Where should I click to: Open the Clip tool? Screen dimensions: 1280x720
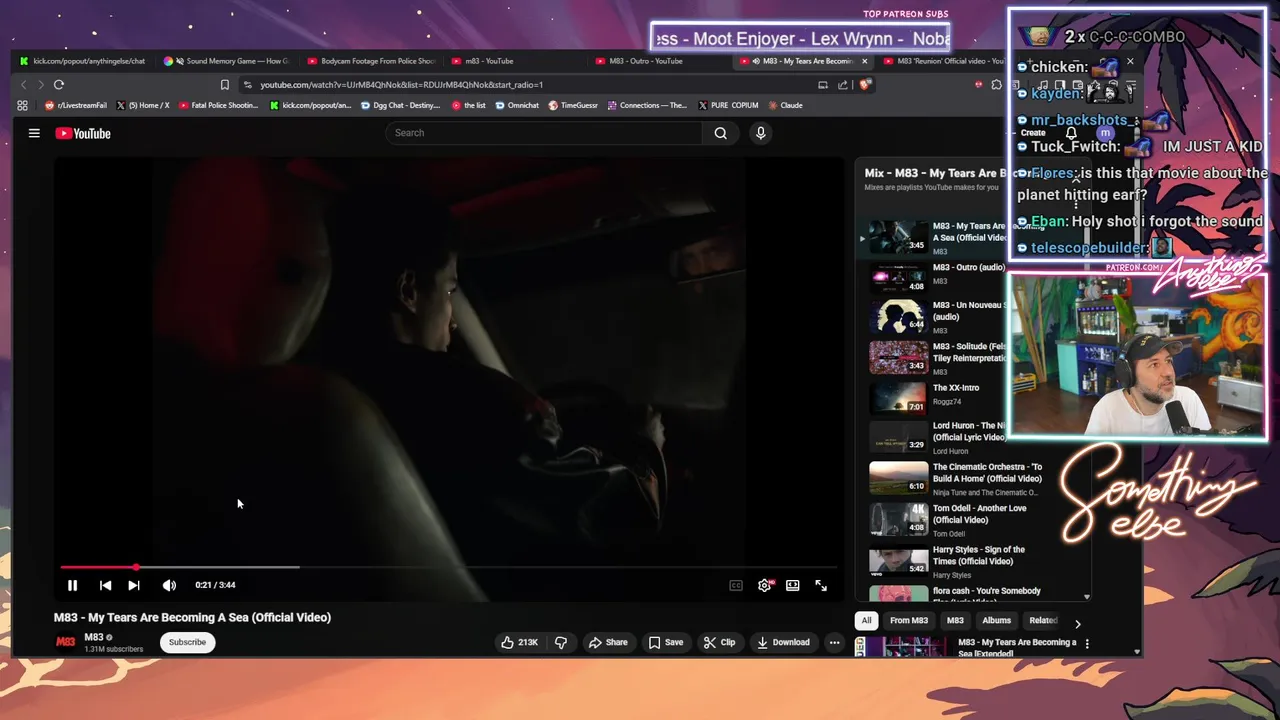(x=719, y=642)
